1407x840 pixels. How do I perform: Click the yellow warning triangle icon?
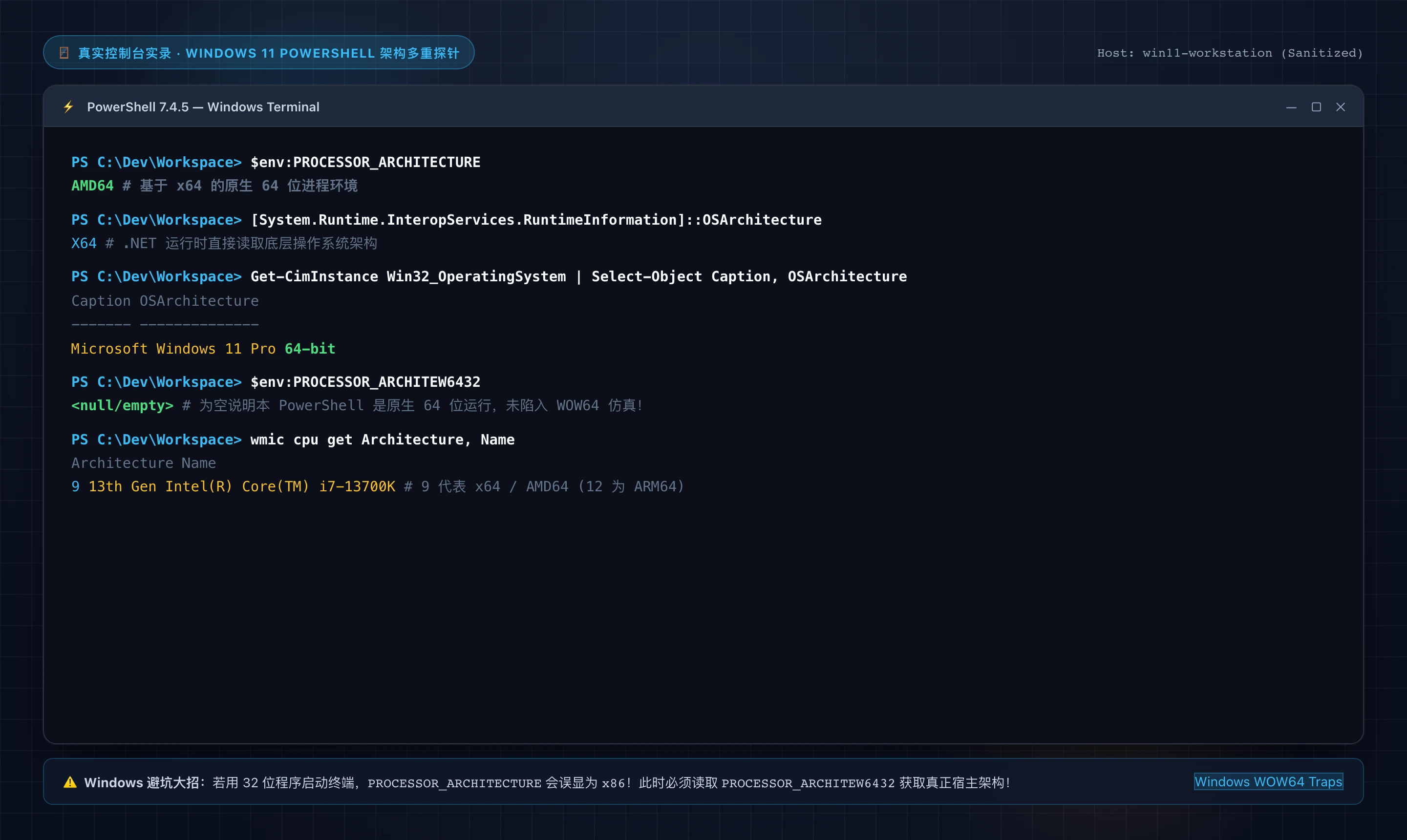[x=70, y=782]
